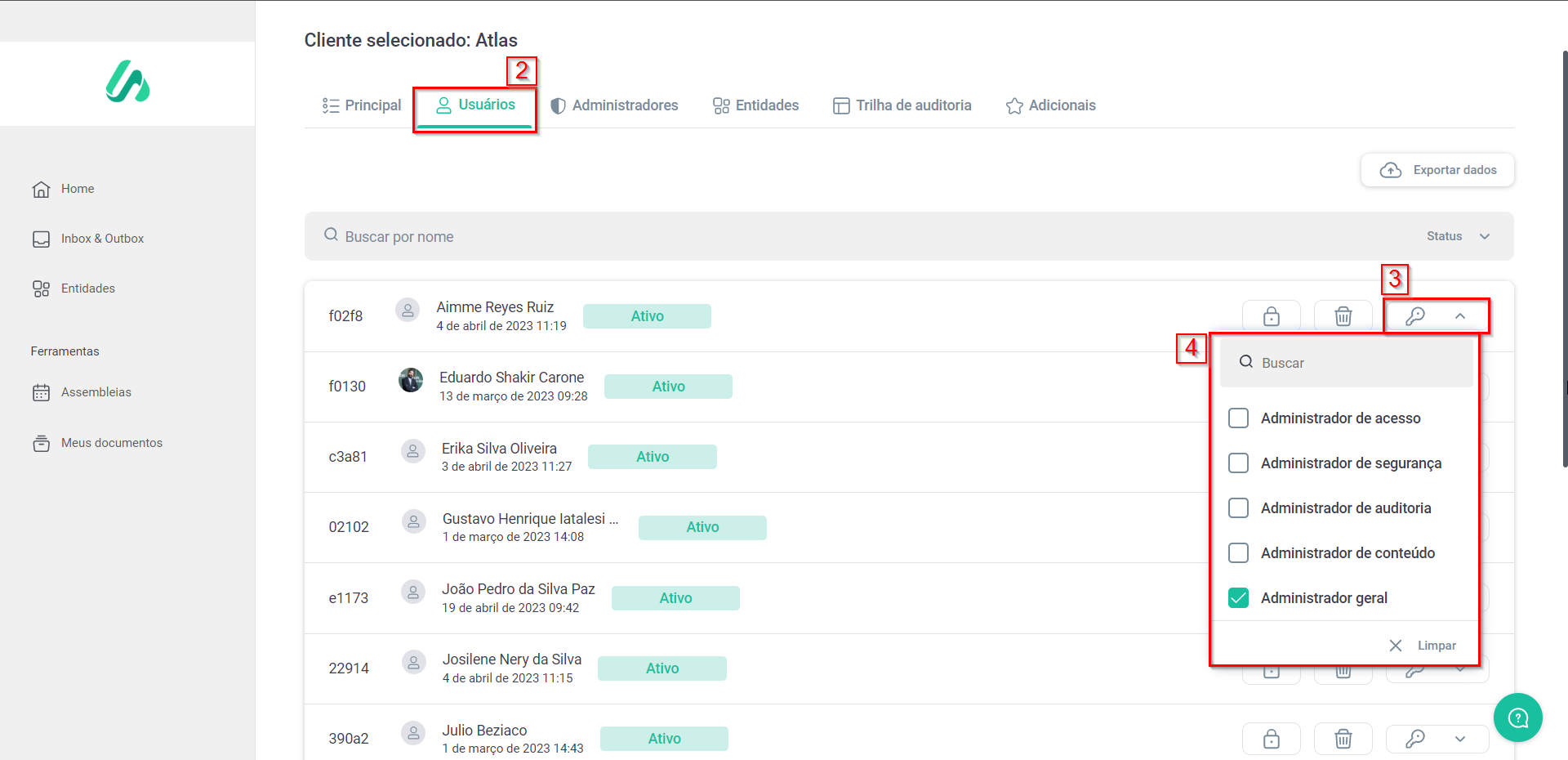The height and width of the screenshot is (760, 1568).
Task: Enable the Administrador de acesso checkbox
Action: click(x=1238, y=418)
